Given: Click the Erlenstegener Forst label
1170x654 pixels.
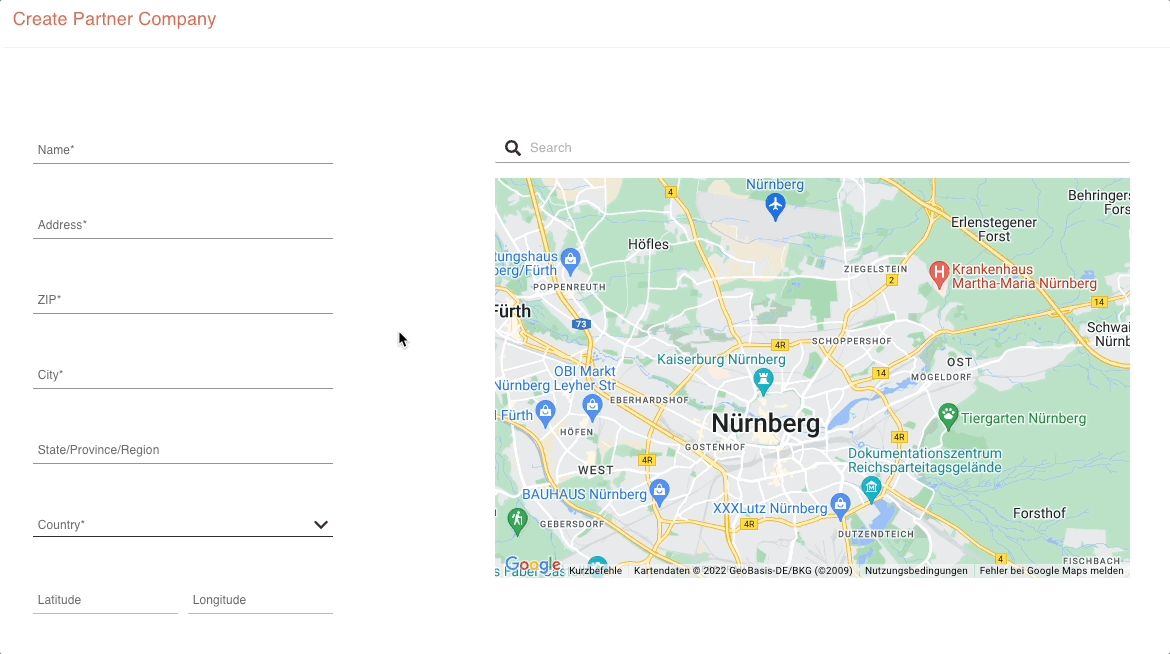Looking at the screenshot, I should pos(994,229).
